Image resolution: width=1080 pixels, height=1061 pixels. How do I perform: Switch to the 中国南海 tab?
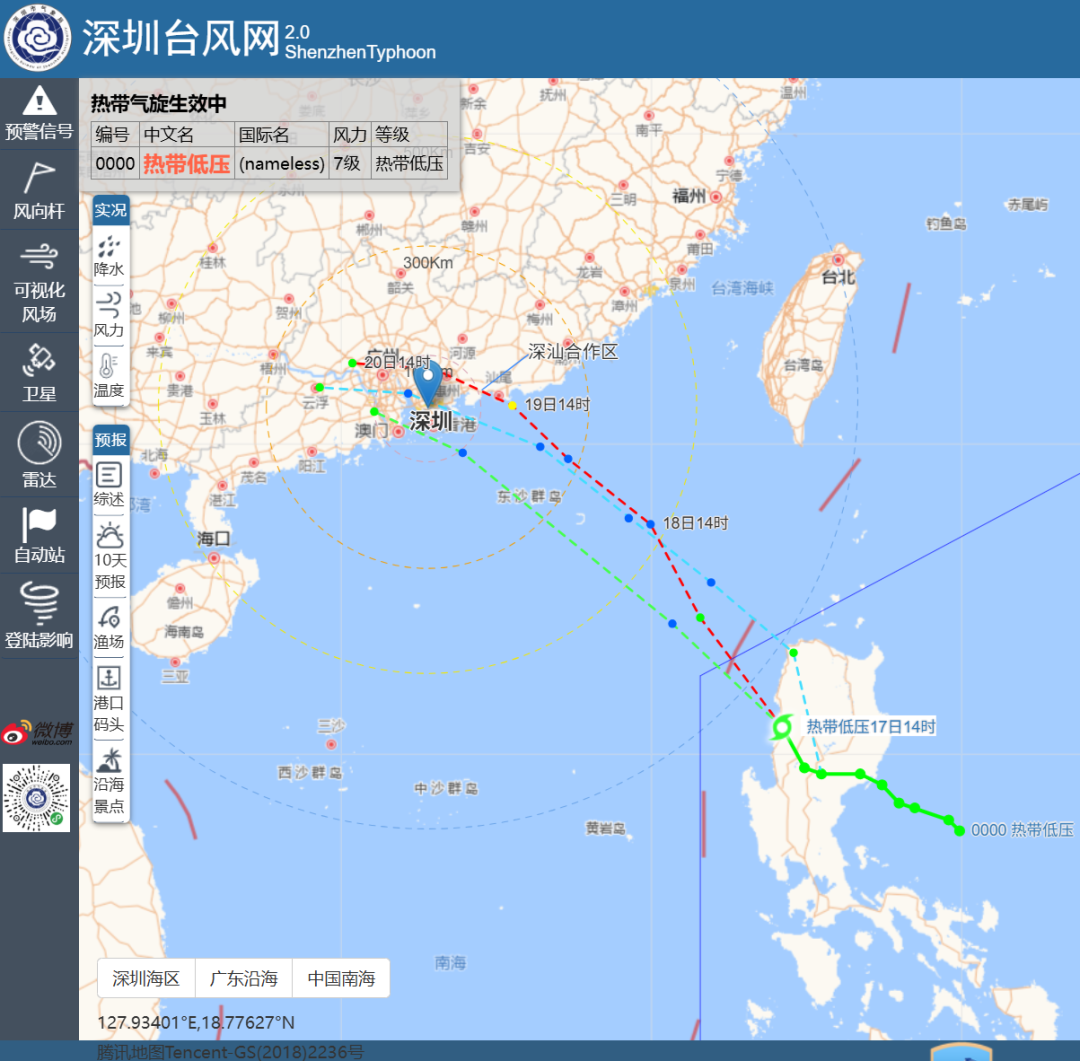pos(341,978)
